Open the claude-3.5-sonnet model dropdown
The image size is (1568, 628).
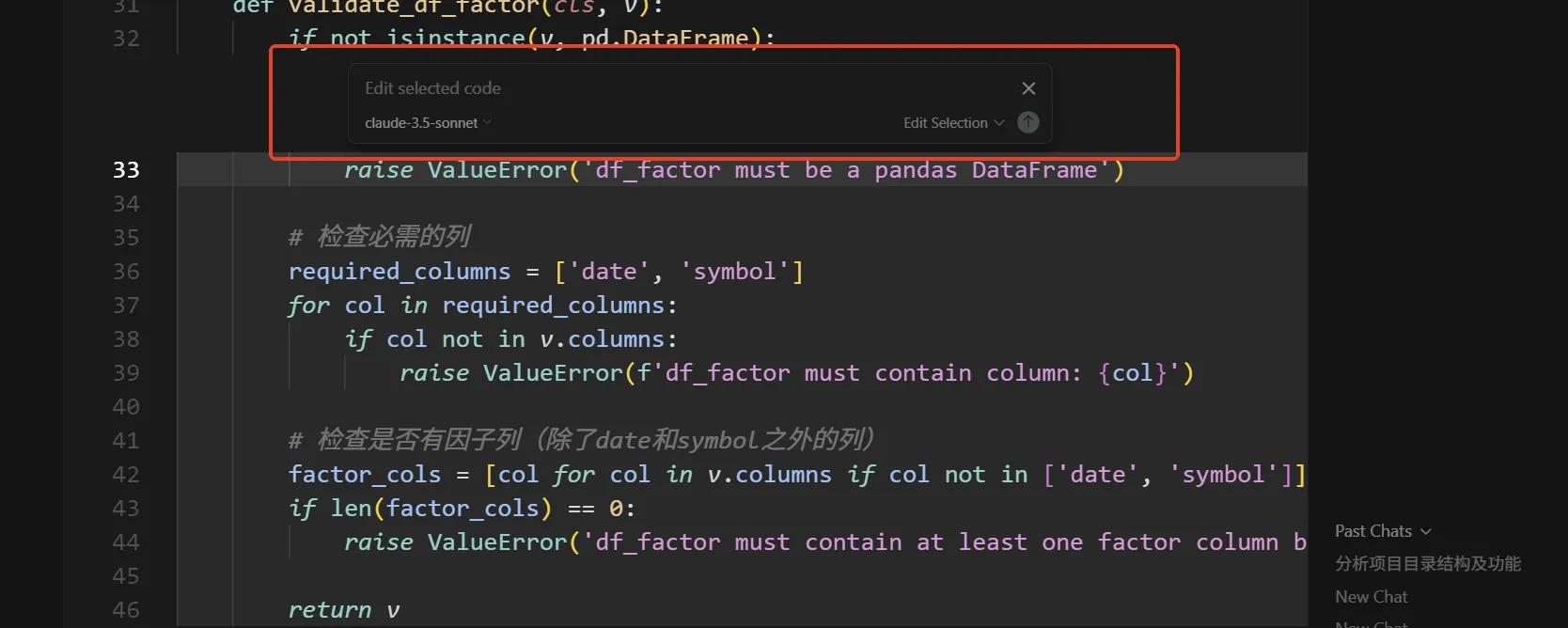(x=428, y=123)
